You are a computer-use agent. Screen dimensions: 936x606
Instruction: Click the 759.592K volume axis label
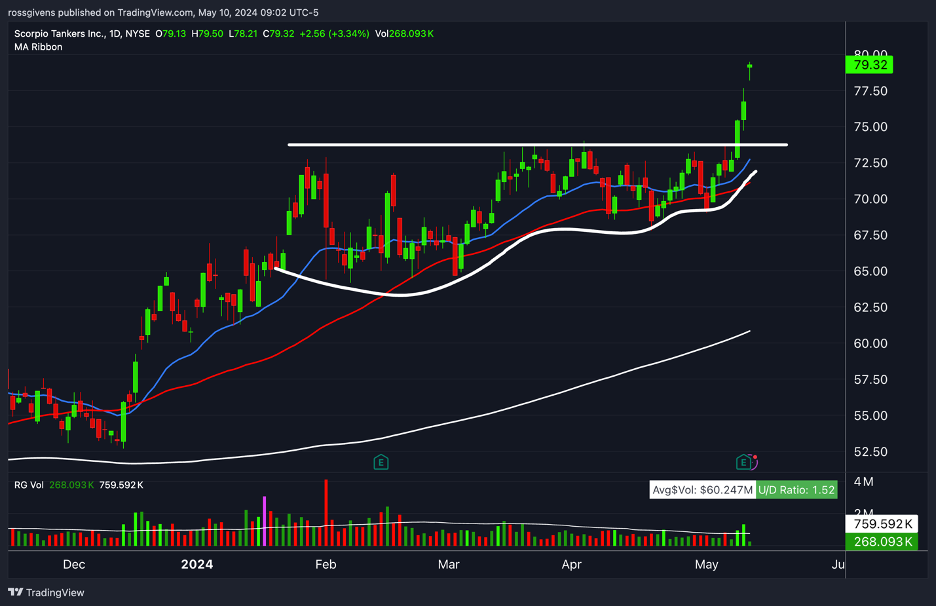(882, 524)
